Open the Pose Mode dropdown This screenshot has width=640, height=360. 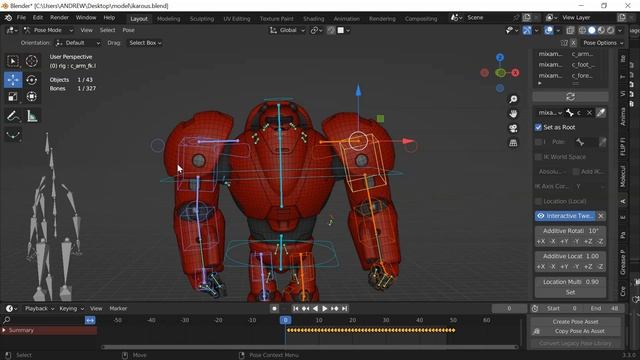click(x=48, y=30)
